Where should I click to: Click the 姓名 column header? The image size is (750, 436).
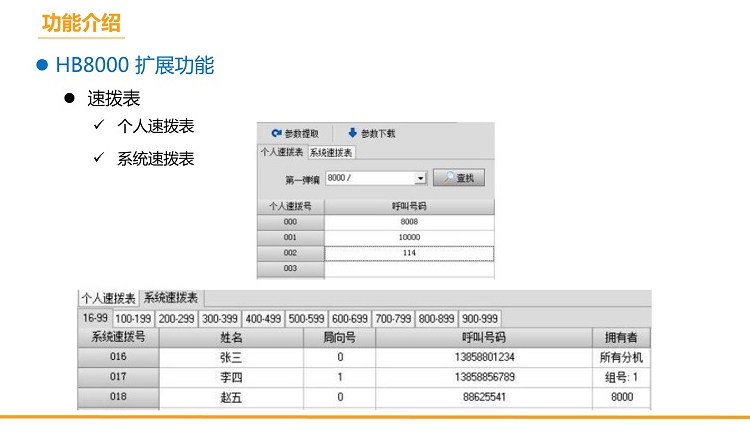click(x=231, y=337)
